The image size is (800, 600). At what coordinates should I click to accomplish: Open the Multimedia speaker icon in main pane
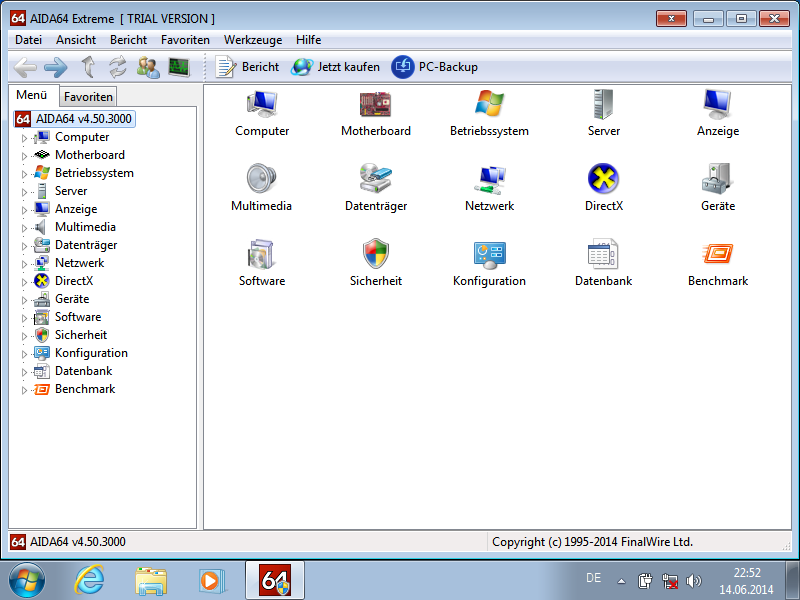tap(262, 179)
